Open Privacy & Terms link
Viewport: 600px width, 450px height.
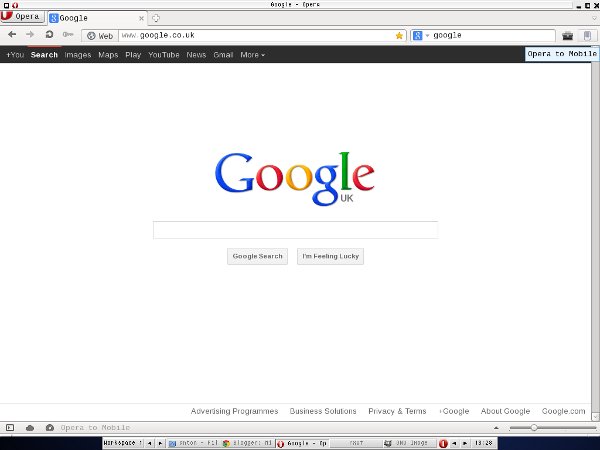pos(397,411)
